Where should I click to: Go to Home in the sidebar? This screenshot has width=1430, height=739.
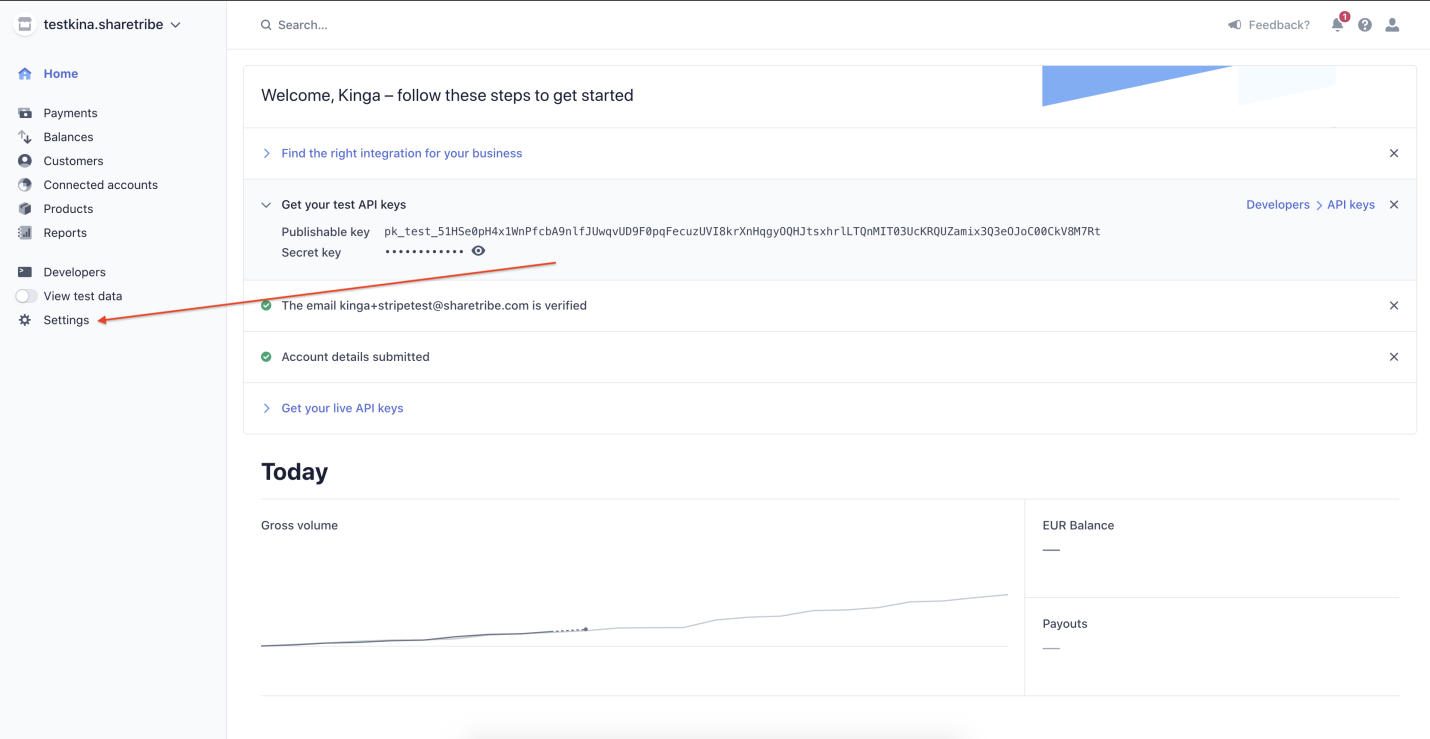tap(61, 74)
